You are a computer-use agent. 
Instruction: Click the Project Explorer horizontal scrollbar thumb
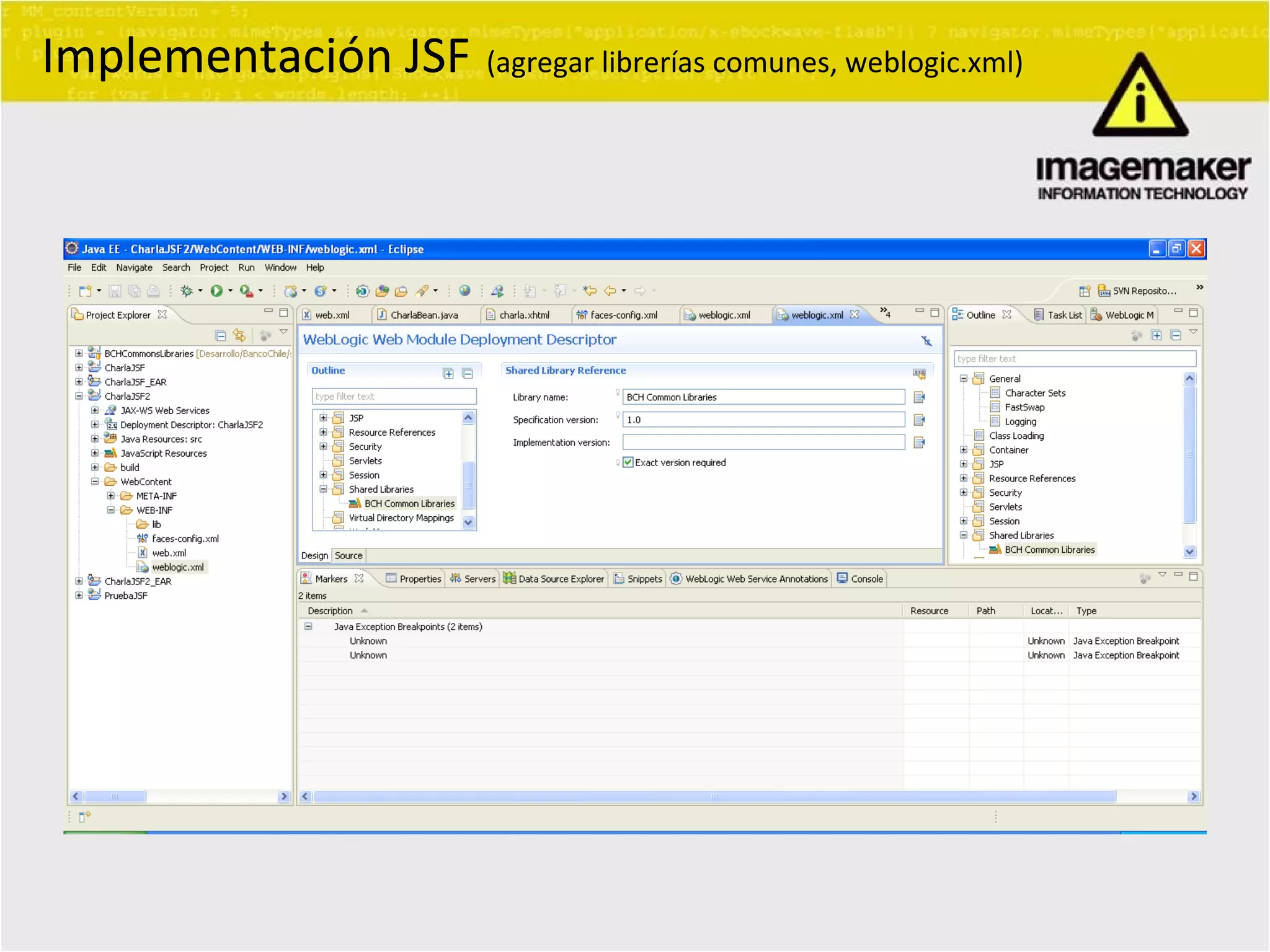pos(115,796)
